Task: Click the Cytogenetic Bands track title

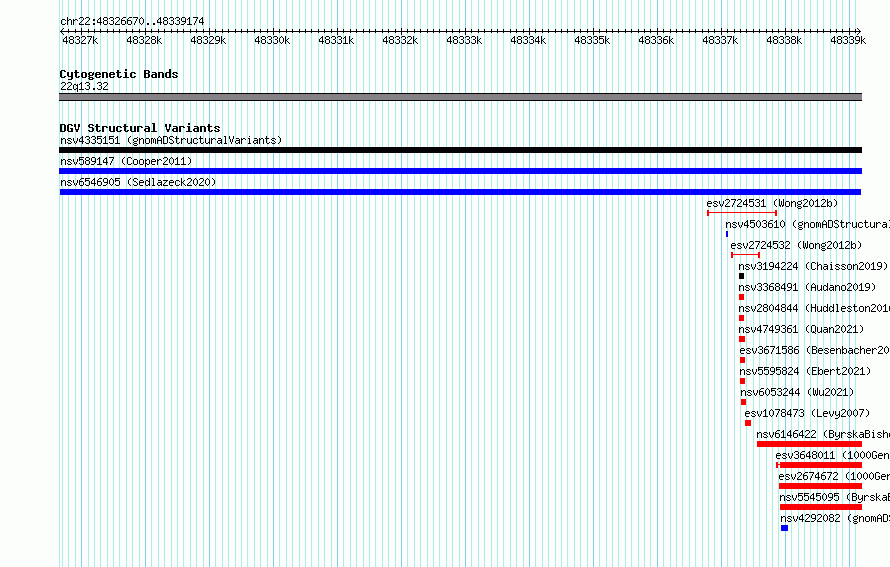Action: pos(119,74)
